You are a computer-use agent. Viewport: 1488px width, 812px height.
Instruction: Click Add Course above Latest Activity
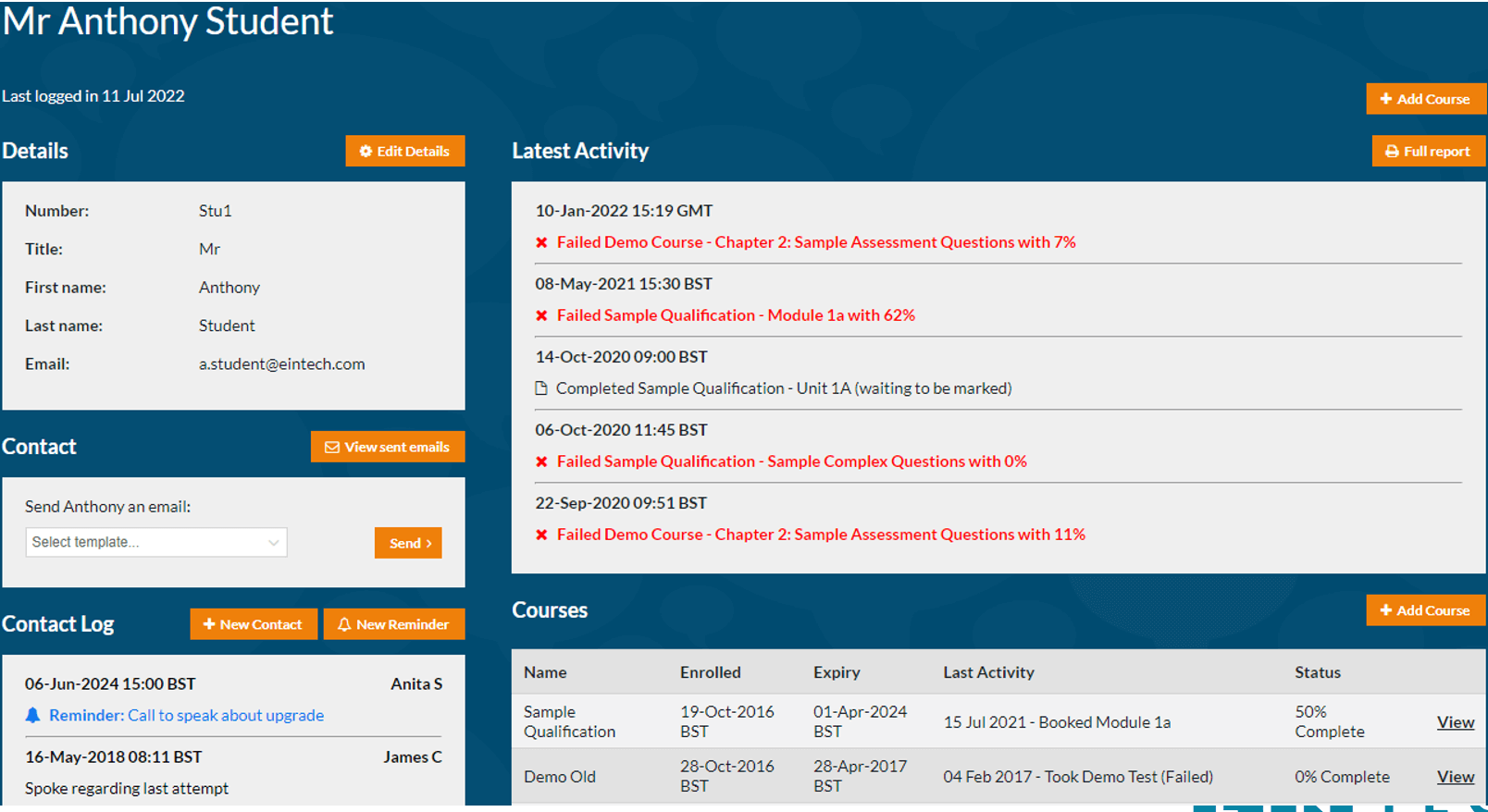[x=1425, y=99]
